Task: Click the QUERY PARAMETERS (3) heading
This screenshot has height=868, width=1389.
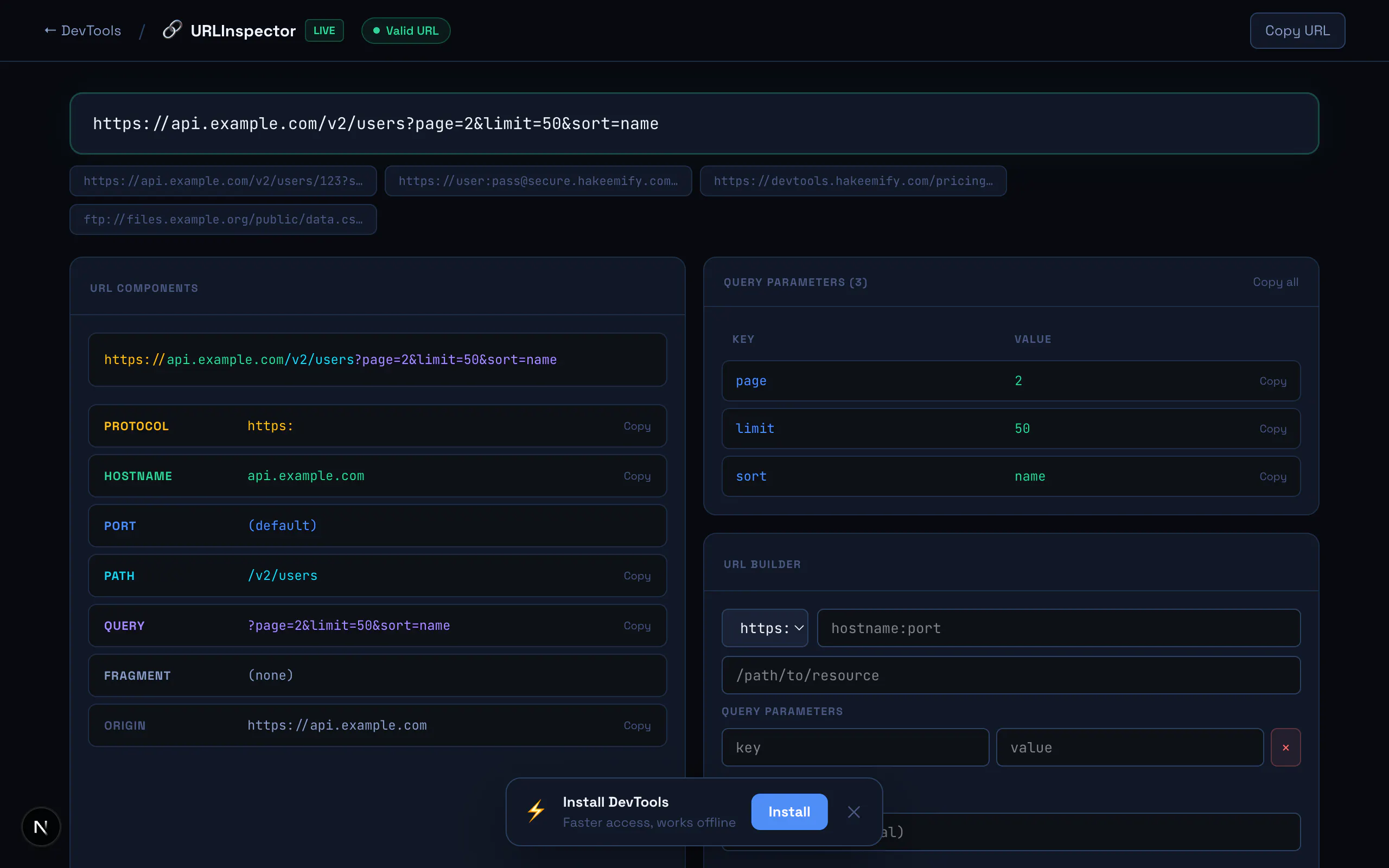Action: [x=795, y=282]
